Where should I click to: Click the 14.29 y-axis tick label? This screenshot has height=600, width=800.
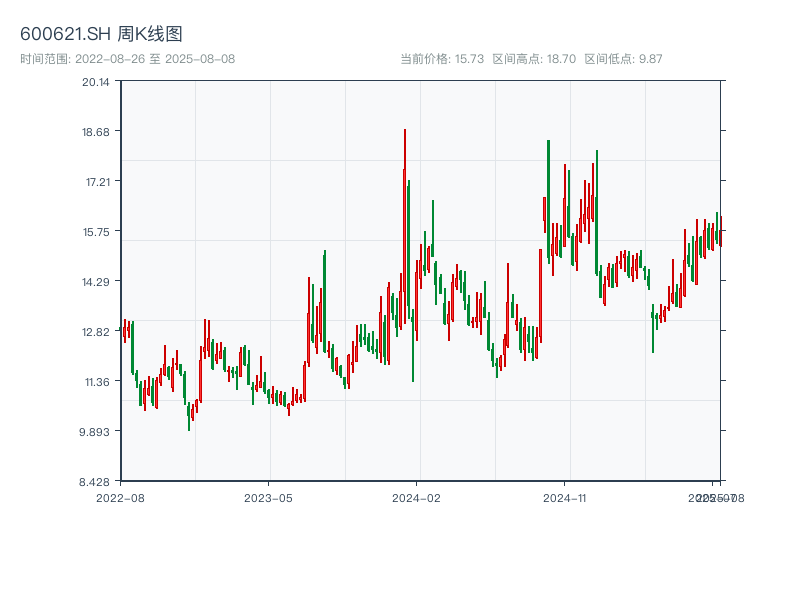(96, 282)
